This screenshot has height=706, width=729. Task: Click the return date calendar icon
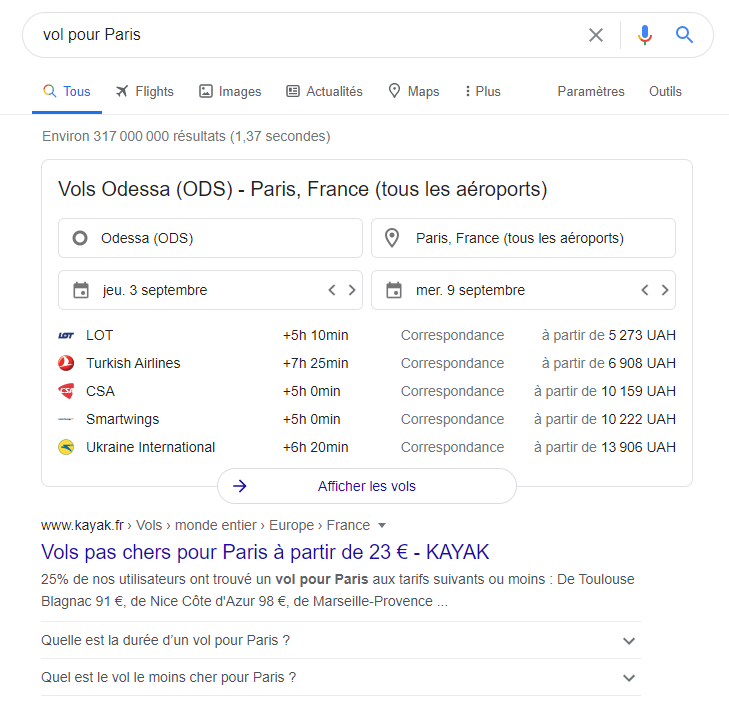tap(394, 291)
